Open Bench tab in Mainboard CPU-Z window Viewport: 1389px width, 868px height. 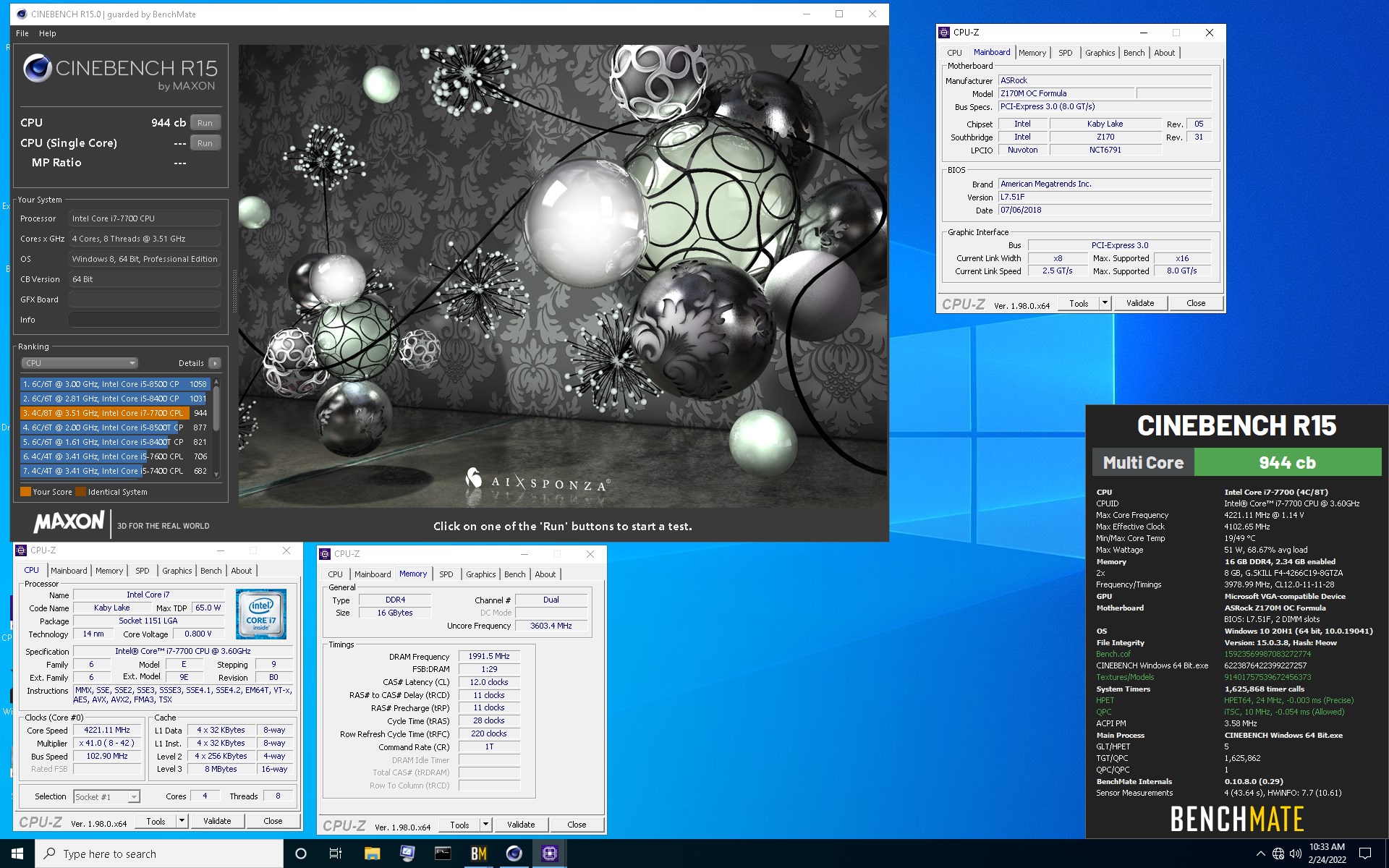1134,53
